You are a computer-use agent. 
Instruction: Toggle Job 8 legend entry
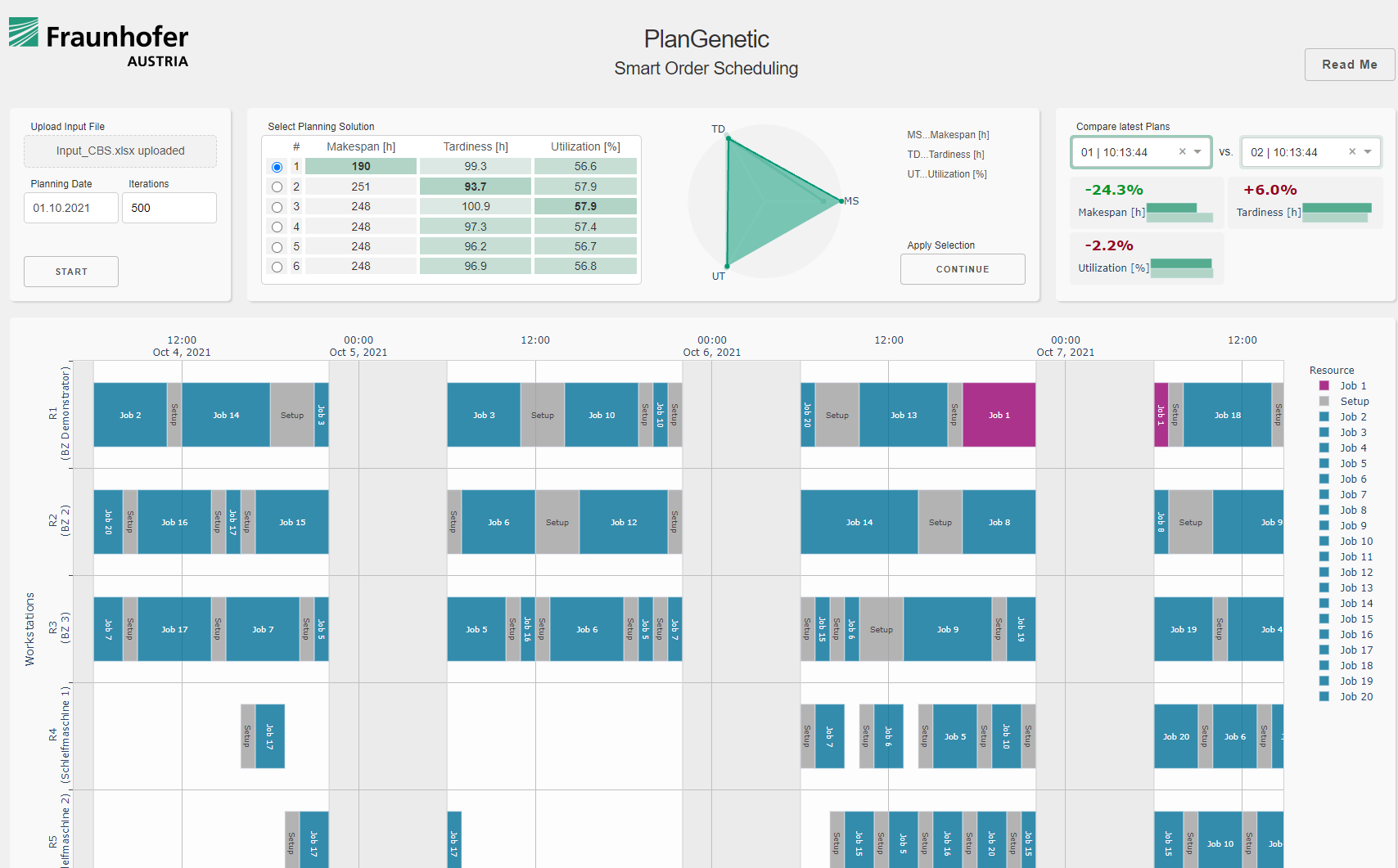tap(1343, 510)
